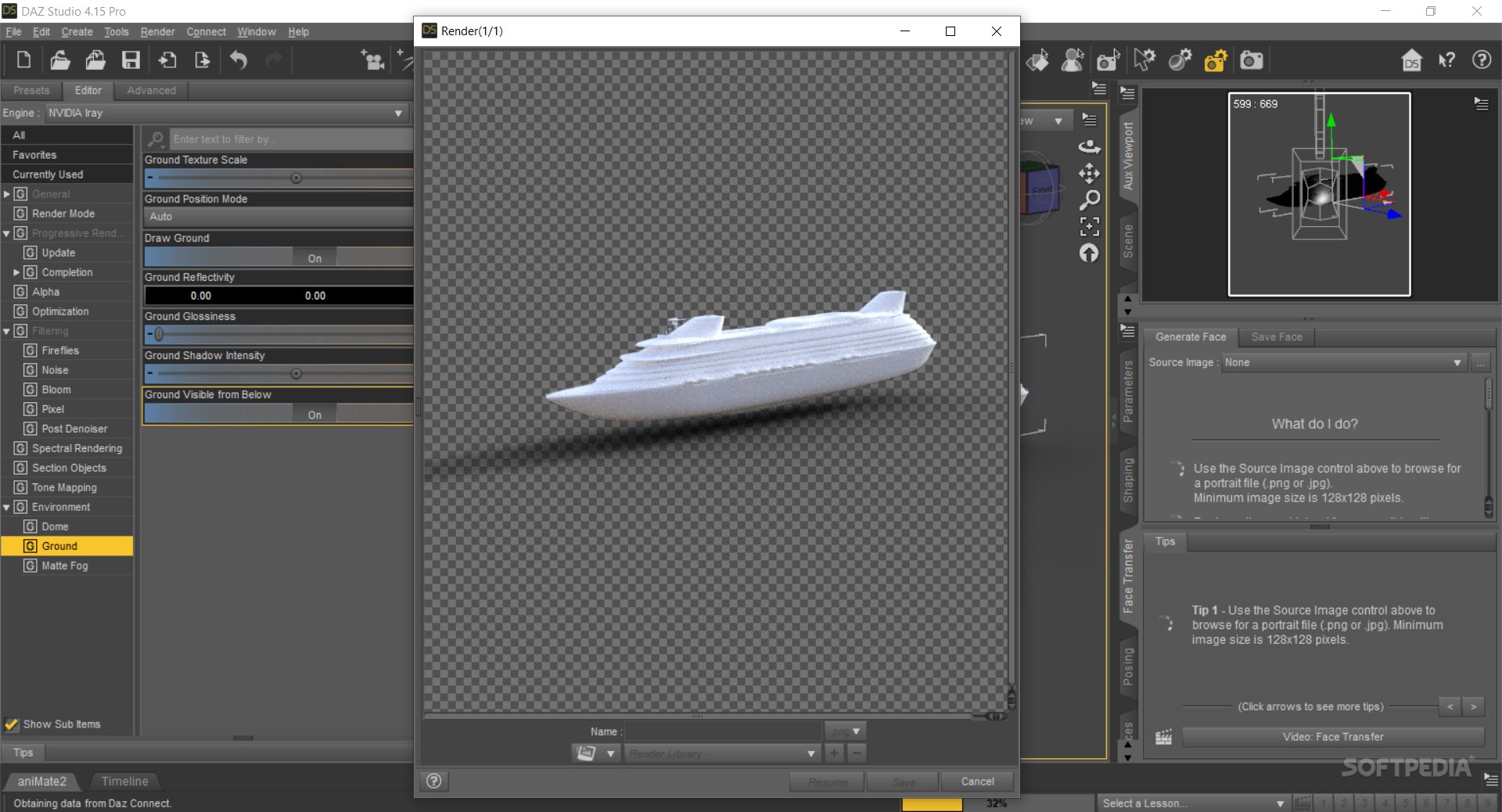Image resolution: width=1502 pixels, height=812 pixels.
Task: Collapse the Environment tree group
Action: [7, 507]
